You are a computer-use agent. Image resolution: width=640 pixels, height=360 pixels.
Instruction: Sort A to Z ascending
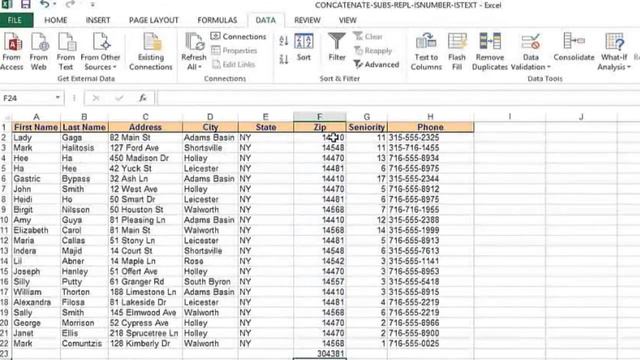point(284,41)
